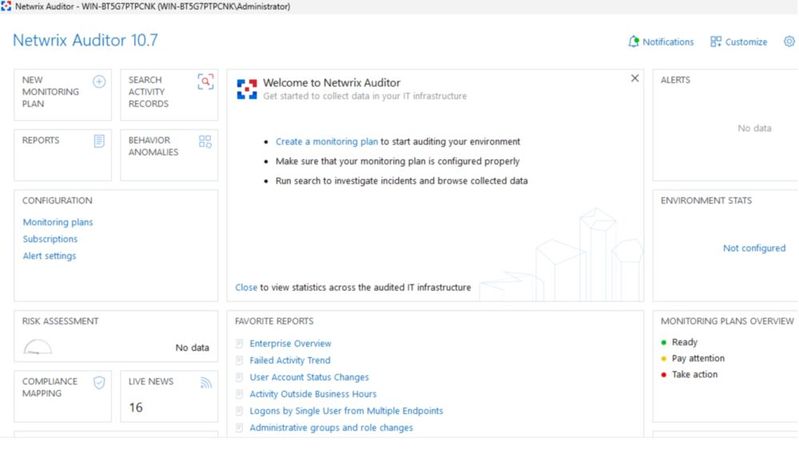Click the yellow Pay attention status dot
The height and width of the screenshot is (450, 799).
point(664,359)
